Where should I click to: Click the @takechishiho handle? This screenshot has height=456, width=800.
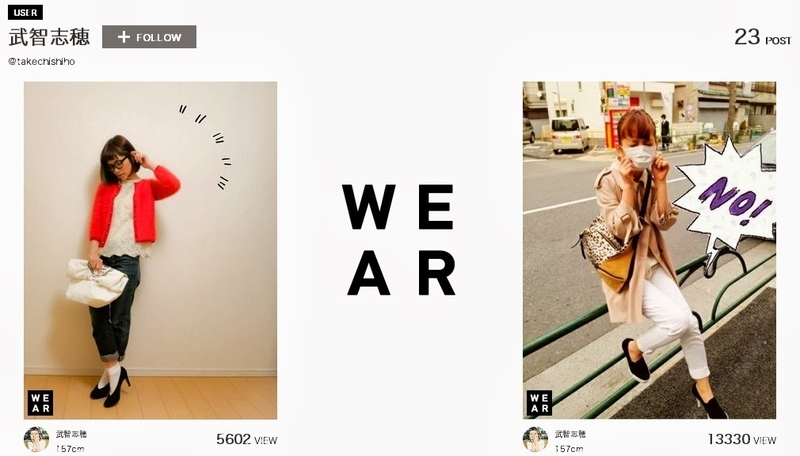tap(41, 61)
